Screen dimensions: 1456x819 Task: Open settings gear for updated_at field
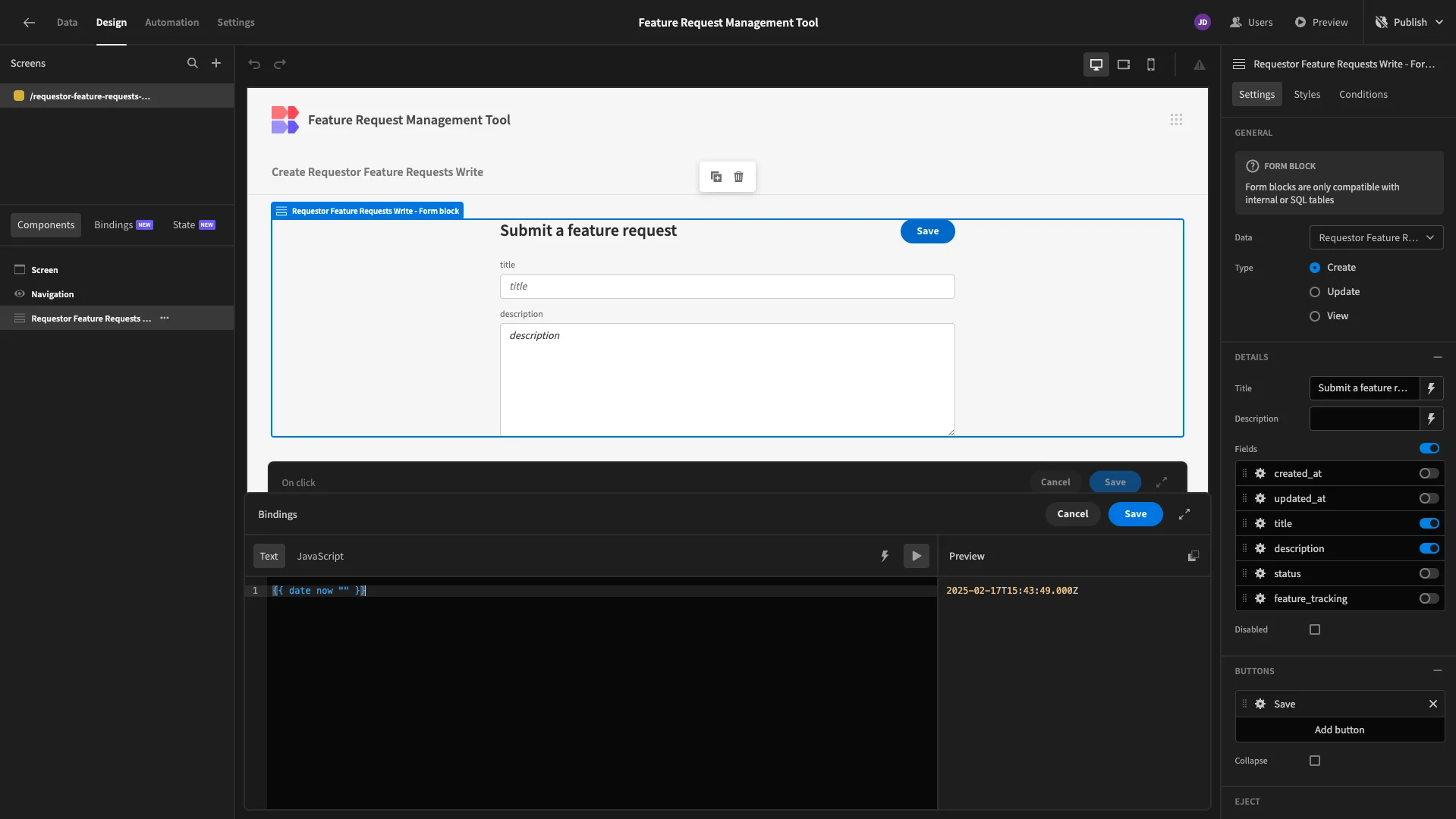[1260, 498]
